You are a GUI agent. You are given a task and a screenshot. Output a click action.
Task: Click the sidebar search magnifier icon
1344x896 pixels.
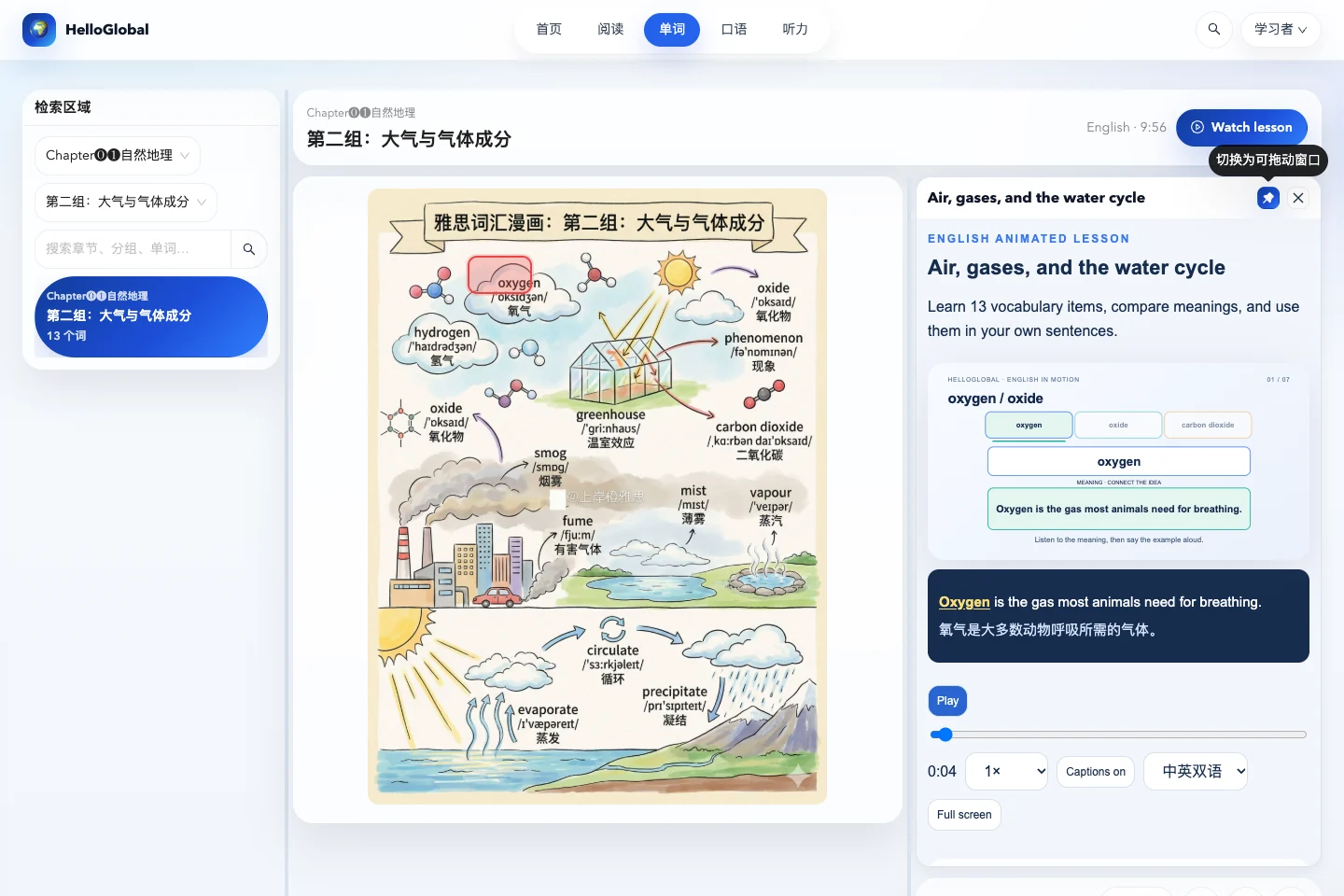click(x=249, y=249)
